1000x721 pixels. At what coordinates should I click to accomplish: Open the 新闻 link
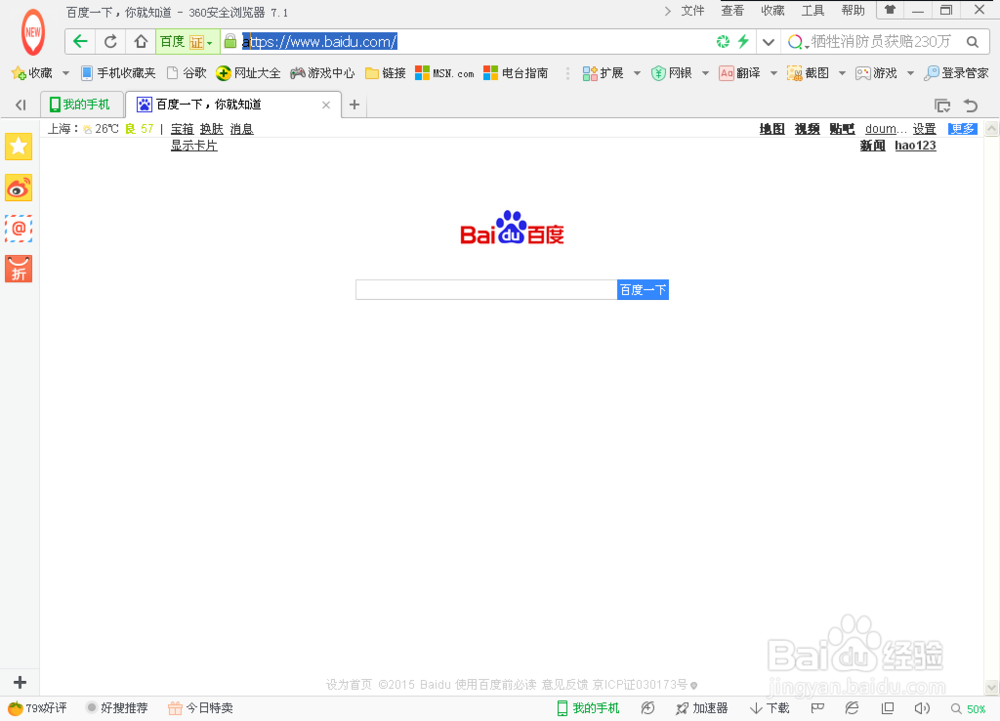872,145
